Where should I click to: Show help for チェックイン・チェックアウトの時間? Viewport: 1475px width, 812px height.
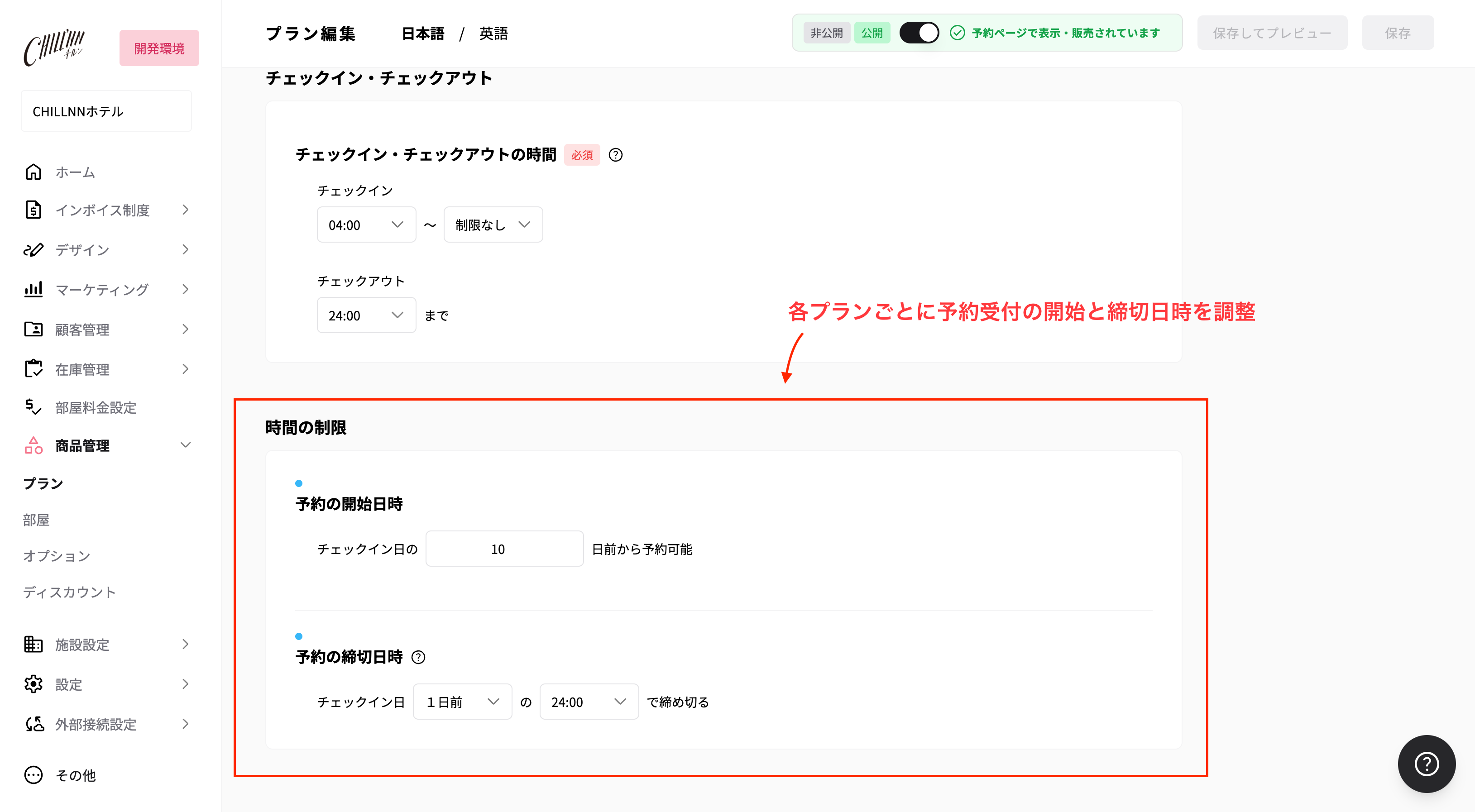click(616, 155)
